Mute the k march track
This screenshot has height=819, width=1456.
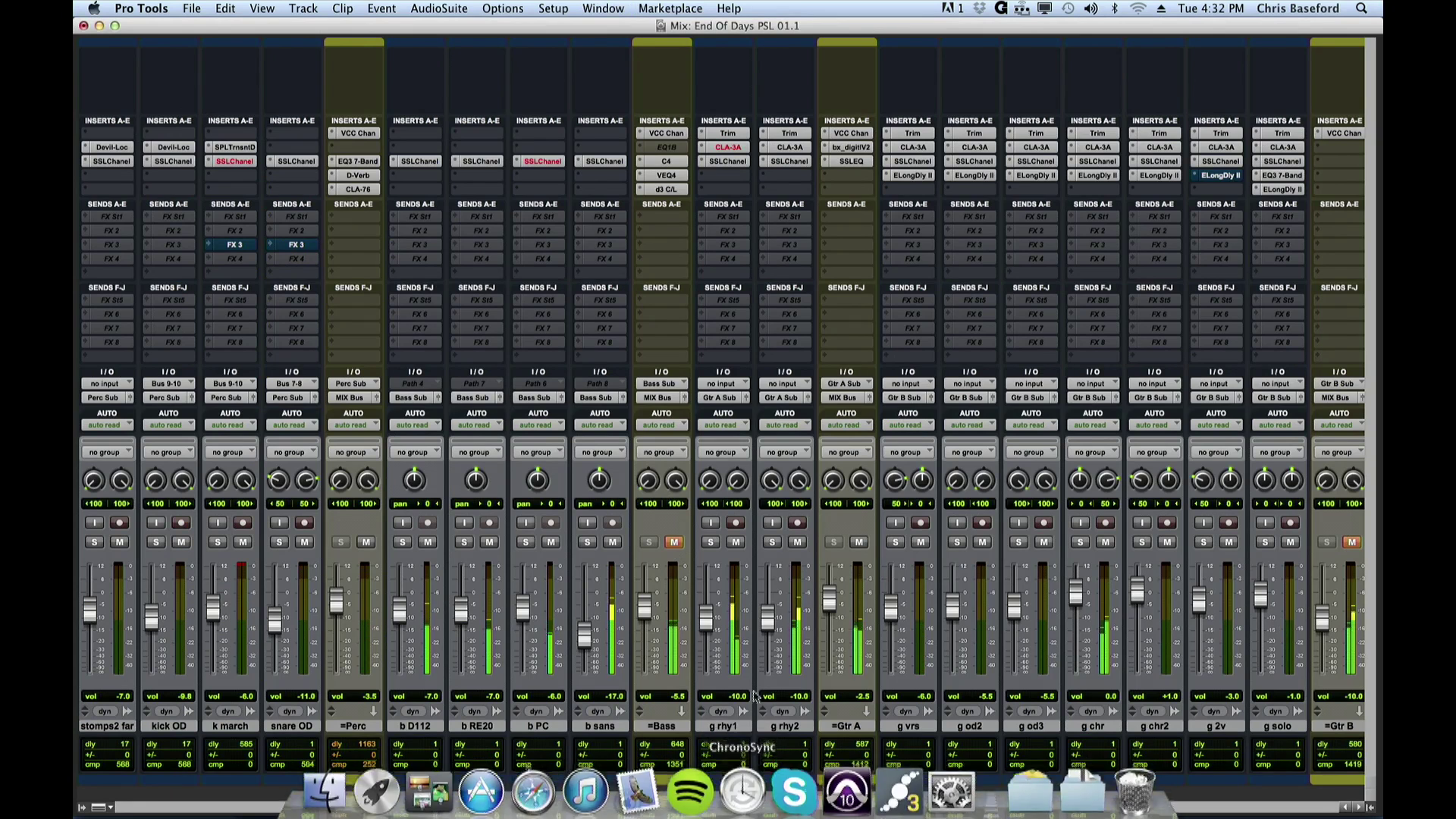pos(243,542)
